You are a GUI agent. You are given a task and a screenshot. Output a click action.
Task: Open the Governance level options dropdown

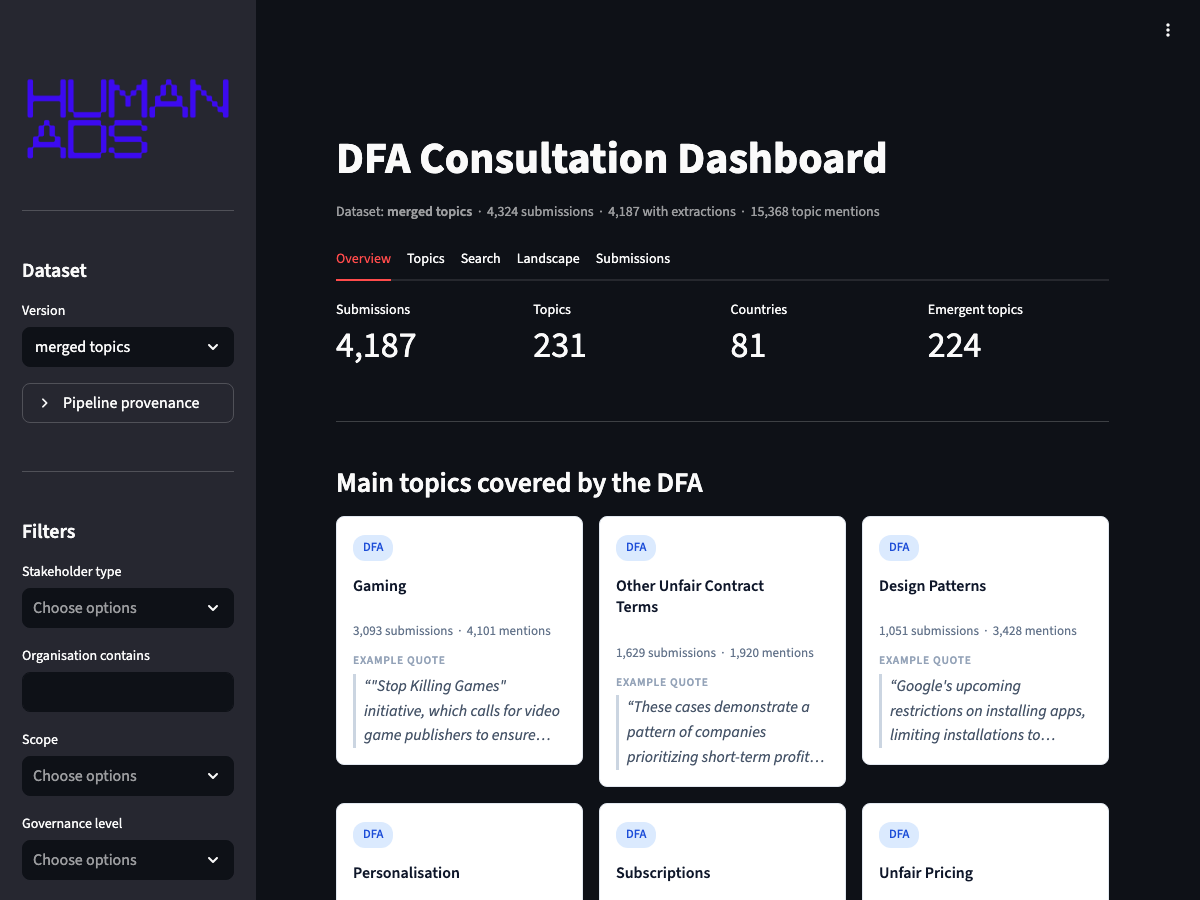click(x=128, y=860)
